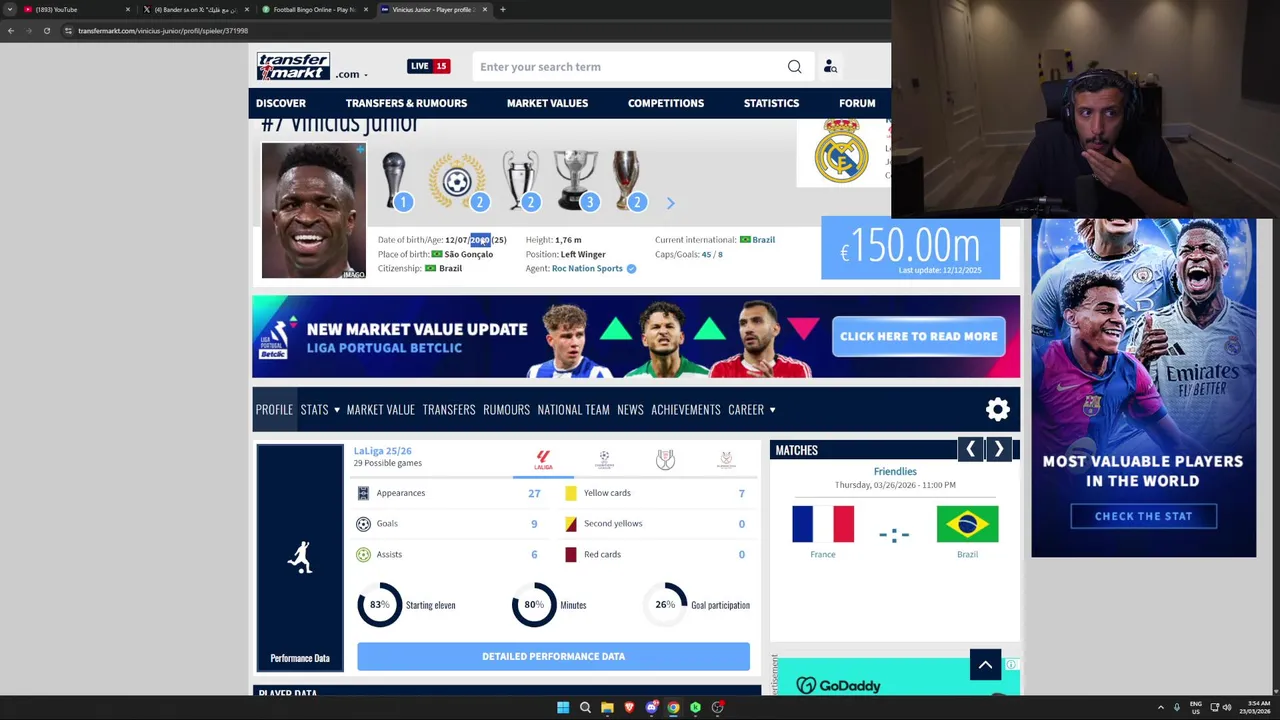Image resolution: width=1280 pixels, height=720 pixels.
Task: Open the page settings gear icon
Action: (x=998, y=409)
